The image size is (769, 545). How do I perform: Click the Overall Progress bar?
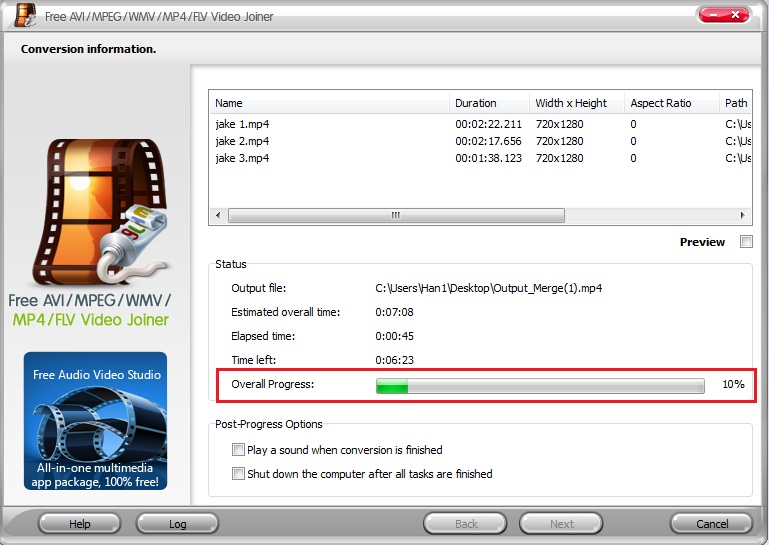click(x=540, y=386)
